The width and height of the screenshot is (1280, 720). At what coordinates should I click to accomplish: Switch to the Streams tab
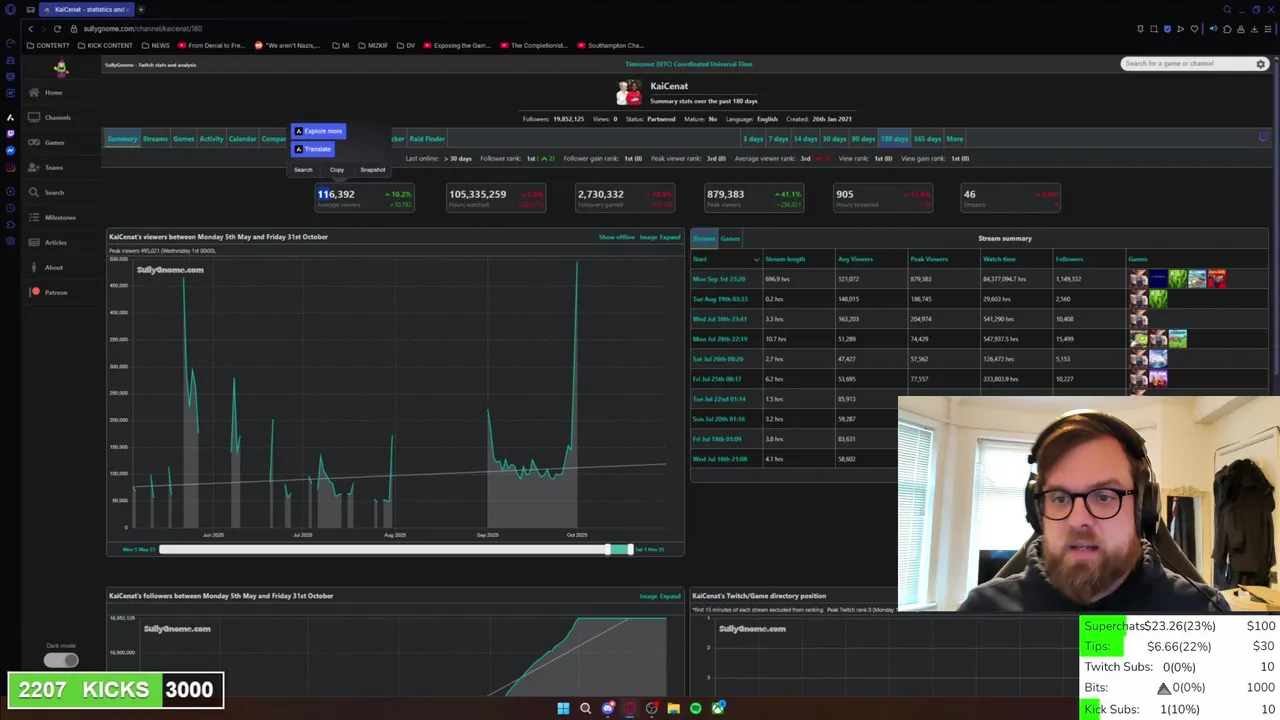tap(155, 139)
